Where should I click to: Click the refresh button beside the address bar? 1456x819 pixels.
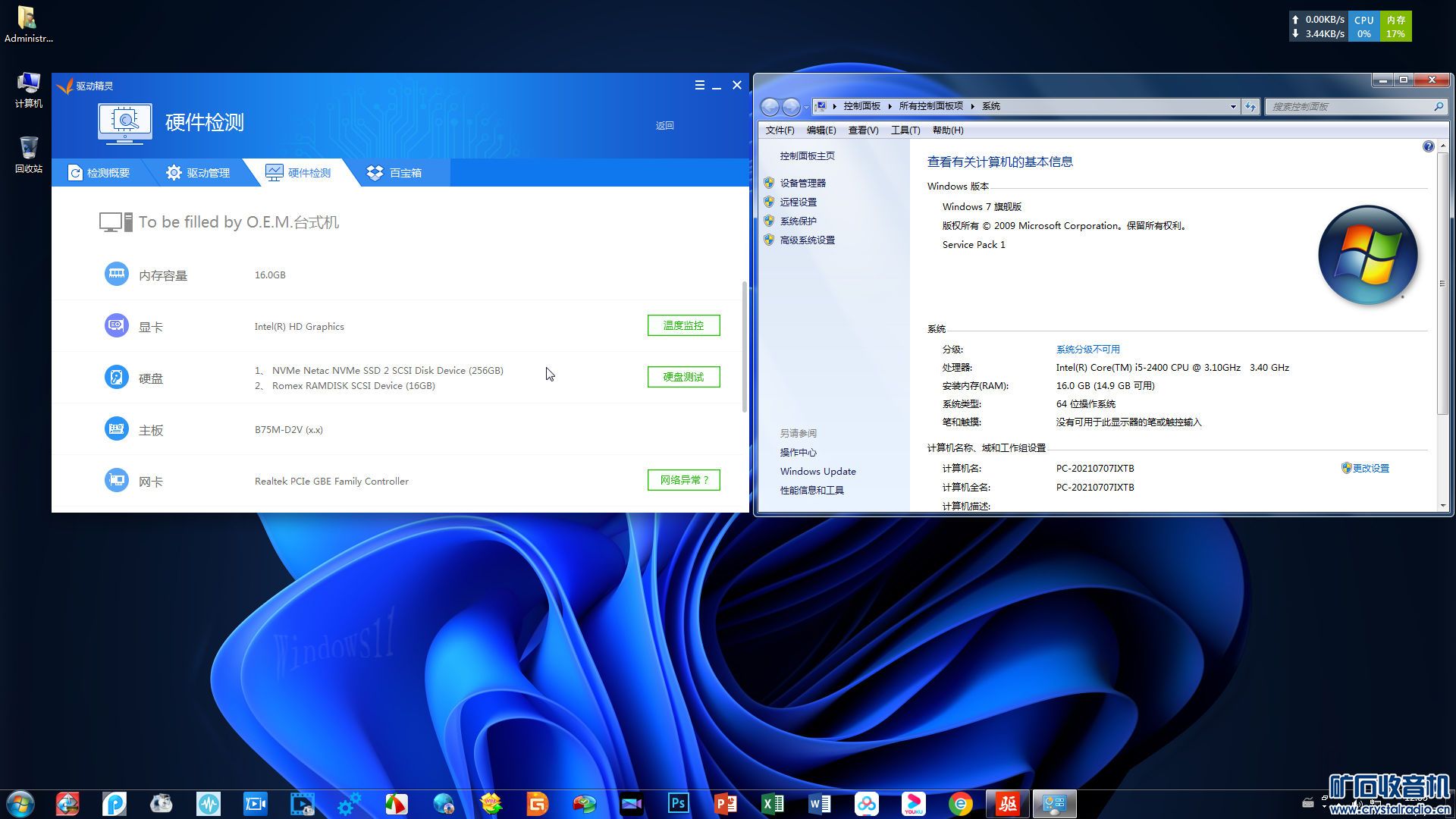click(1250, 106)
